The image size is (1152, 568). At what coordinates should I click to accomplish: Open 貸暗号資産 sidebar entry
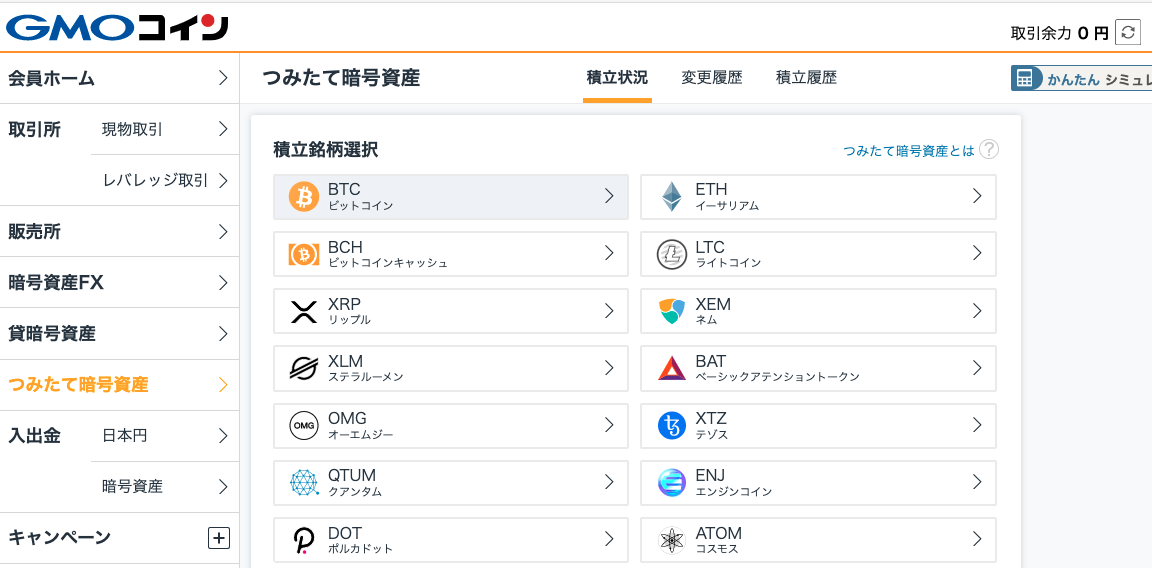pyautogui.click(x=119, y=334)
